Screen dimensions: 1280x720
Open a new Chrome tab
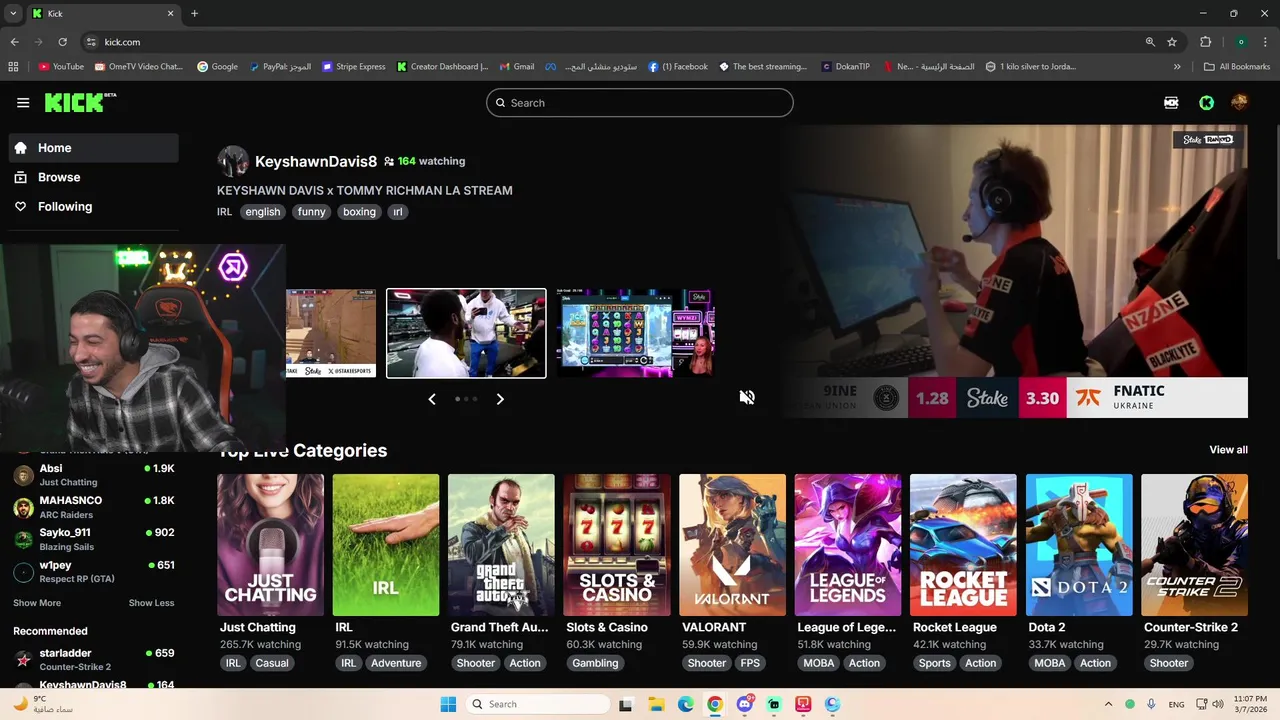point(194,14)
